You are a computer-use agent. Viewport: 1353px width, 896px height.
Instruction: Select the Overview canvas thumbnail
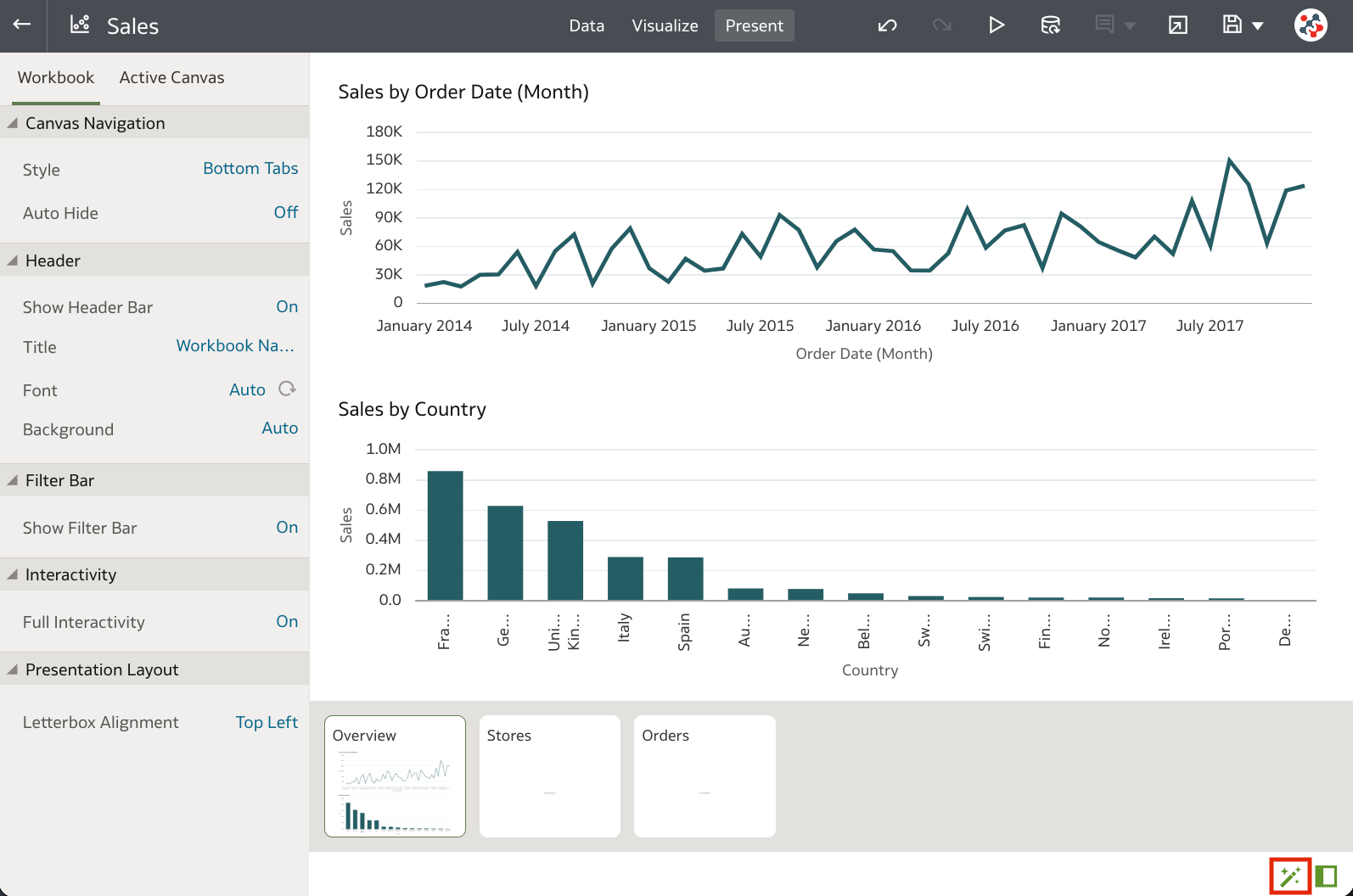(395, 776)
